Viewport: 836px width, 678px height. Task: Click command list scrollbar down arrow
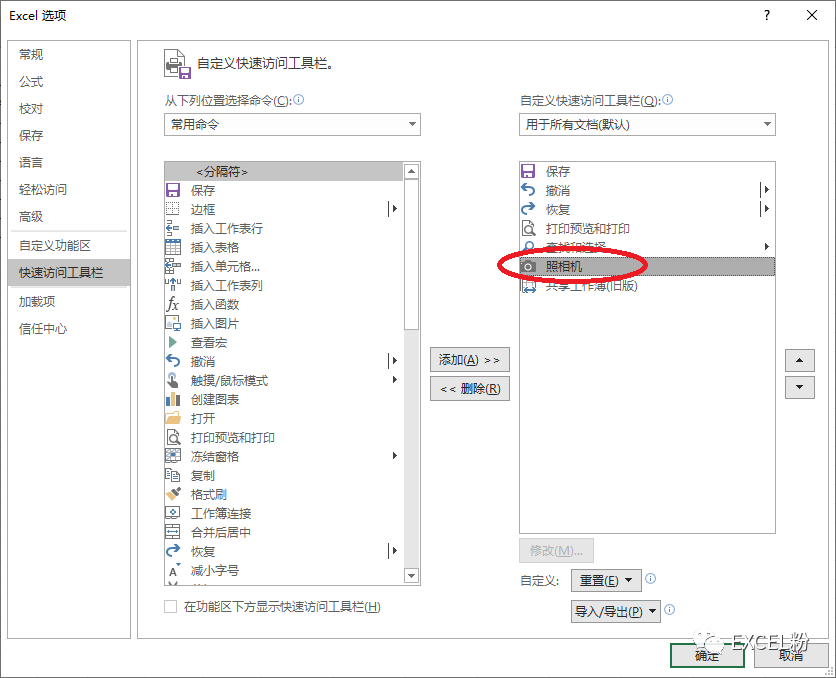411,576
